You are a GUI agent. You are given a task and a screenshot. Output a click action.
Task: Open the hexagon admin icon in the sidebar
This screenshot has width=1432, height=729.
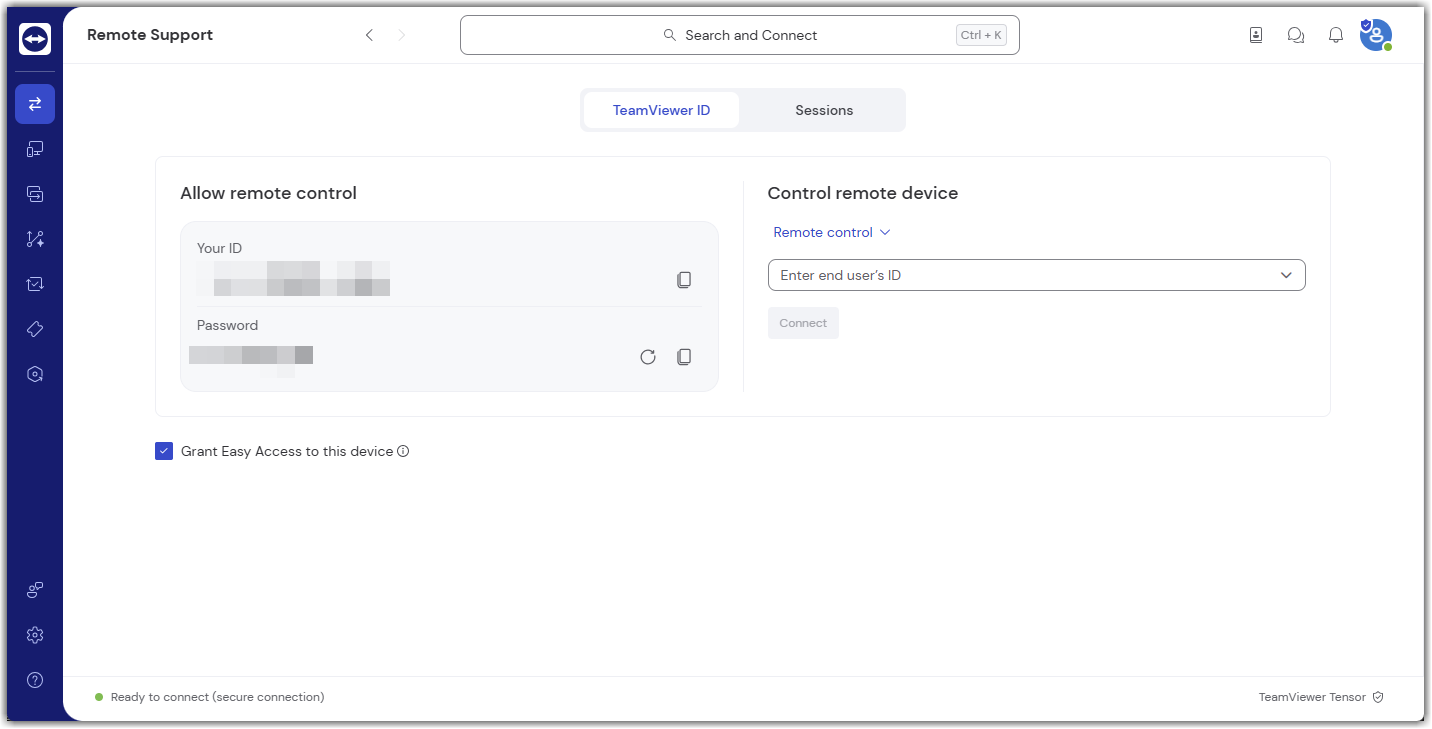pos(35,374)
